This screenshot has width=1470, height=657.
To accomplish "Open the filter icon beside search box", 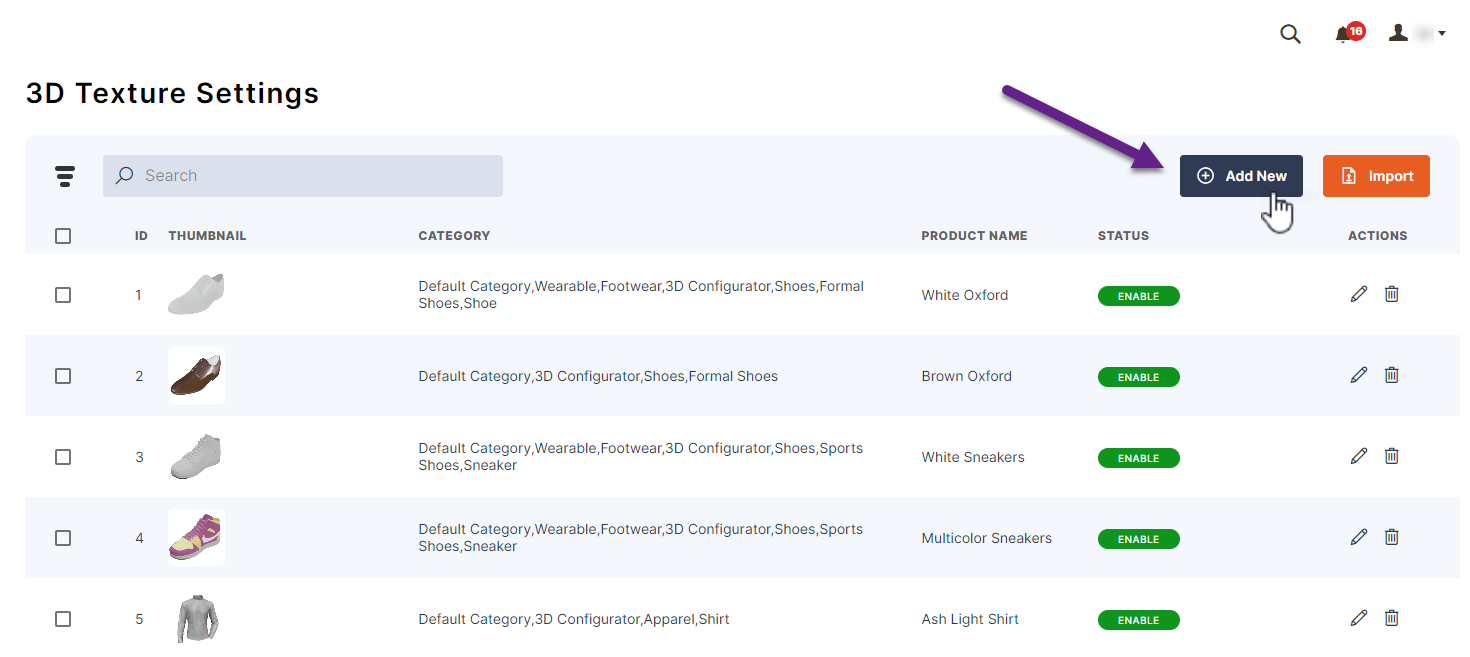I will (x=65, y=176).
